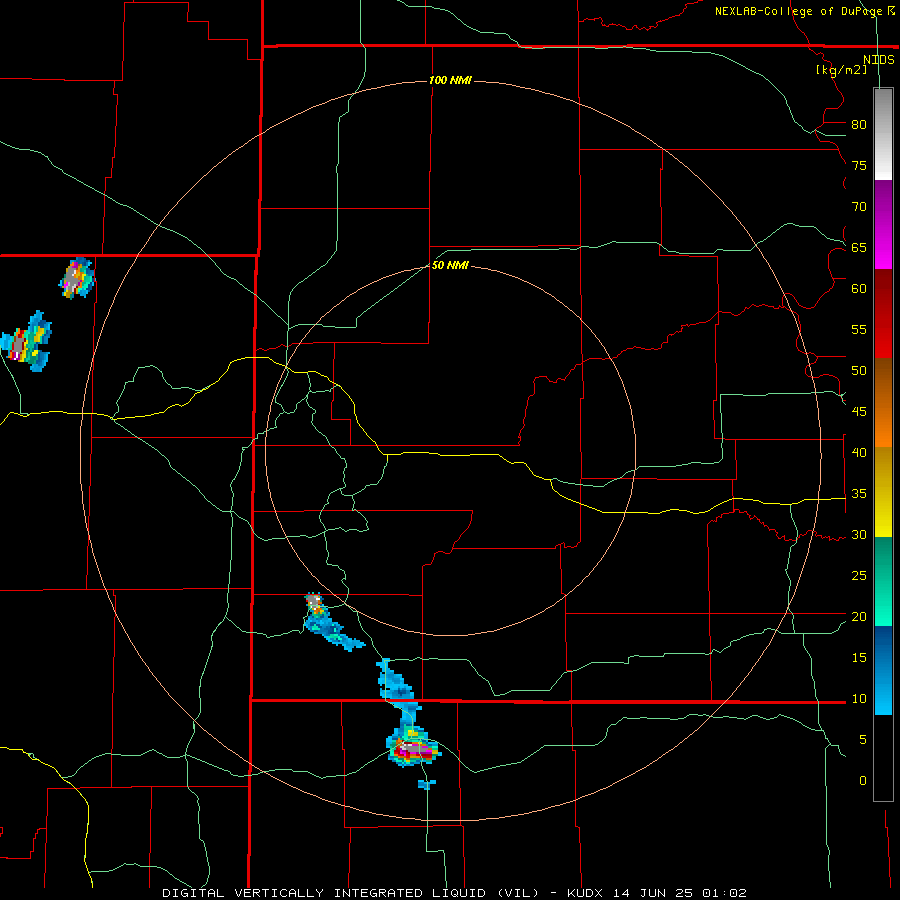900x900 pixels.
Task: Click the 70 value on the color scale
Action: pyautogui.click(x=859, y=207)
